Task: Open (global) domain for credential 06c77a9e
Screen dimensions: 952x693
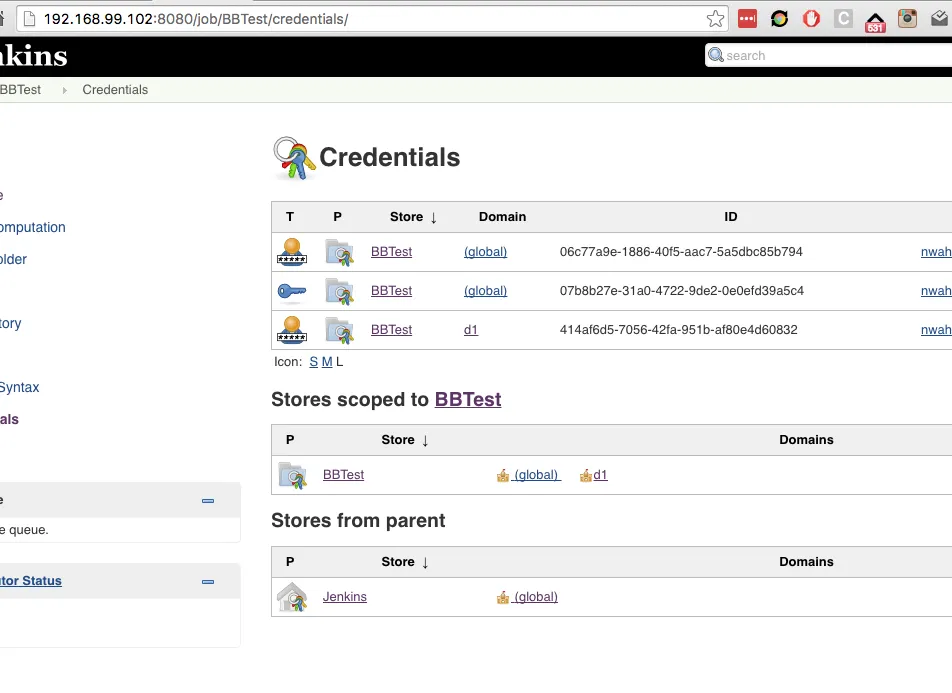Action: [x=485, y=252]
